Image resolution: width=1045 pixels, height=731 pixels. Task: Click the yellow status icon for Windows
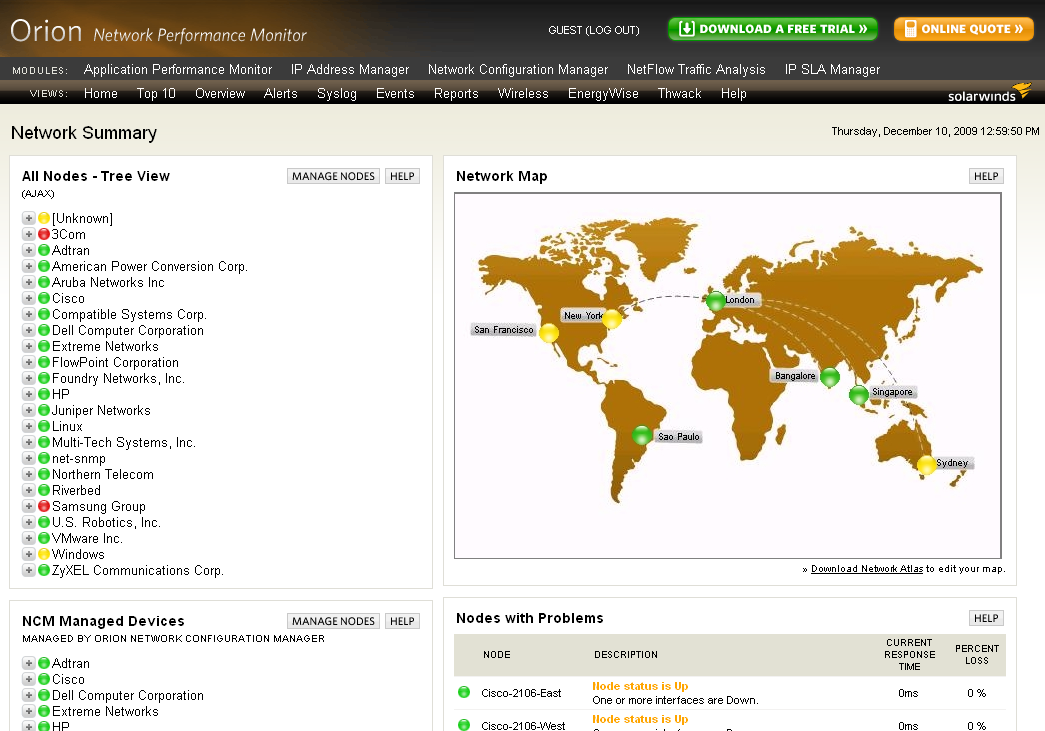click(44, 554)
